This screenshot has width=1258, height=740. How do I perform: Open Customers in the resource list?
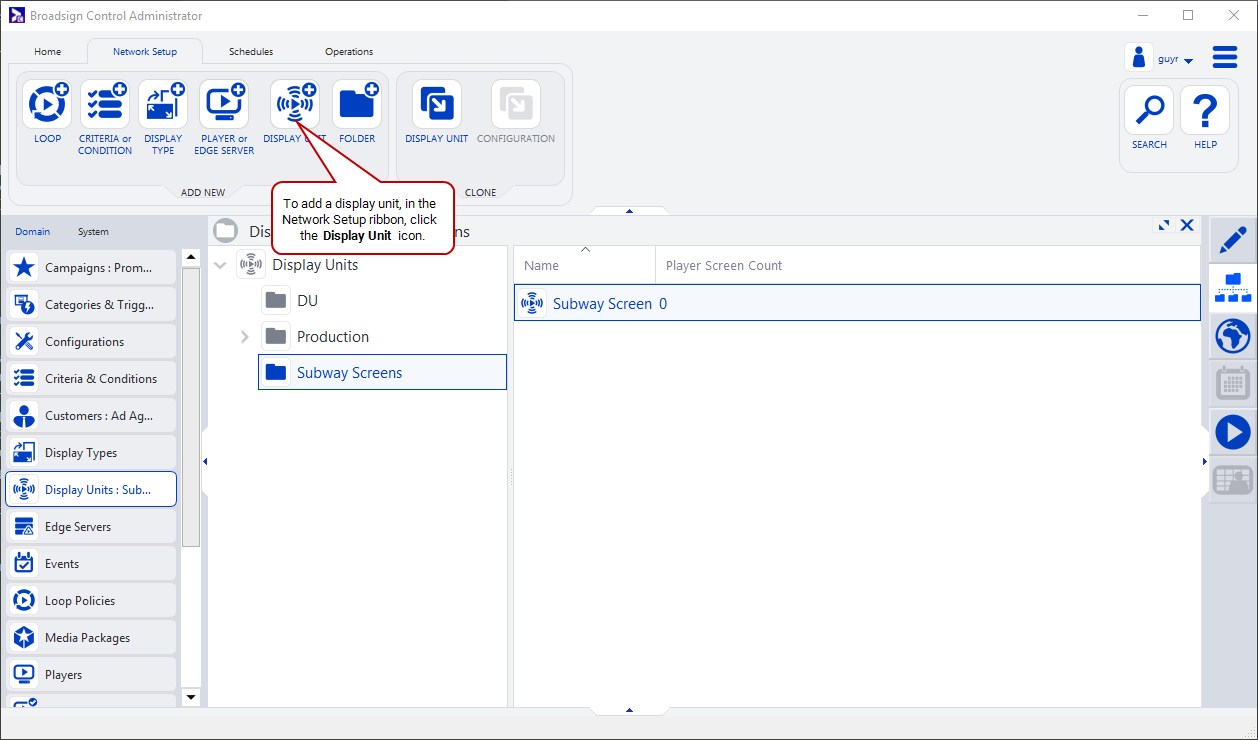92,416
